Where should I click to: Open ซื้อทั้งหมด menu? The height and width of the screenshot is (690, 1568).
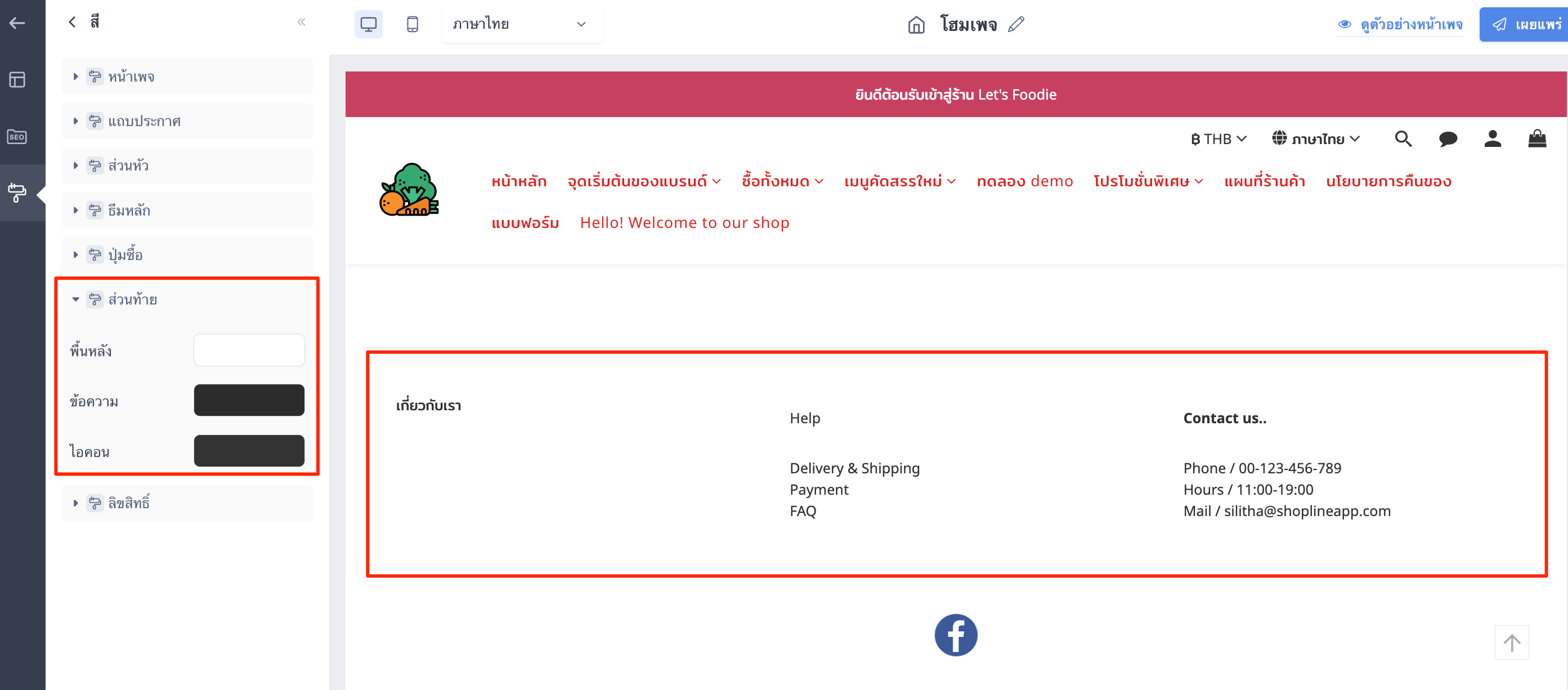click(x=783, y=181)
